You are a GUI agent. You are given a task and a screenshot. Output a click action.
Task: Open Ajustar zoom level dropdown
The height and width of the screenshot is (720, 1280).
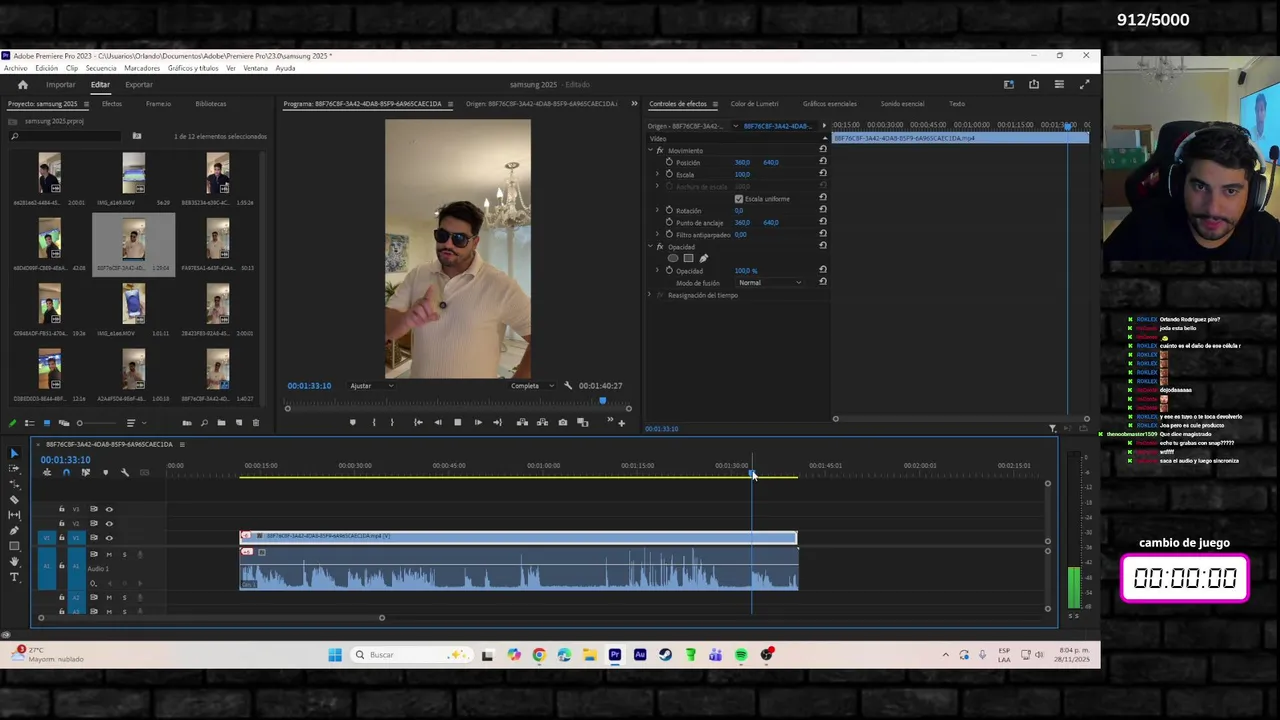point(371,386)
